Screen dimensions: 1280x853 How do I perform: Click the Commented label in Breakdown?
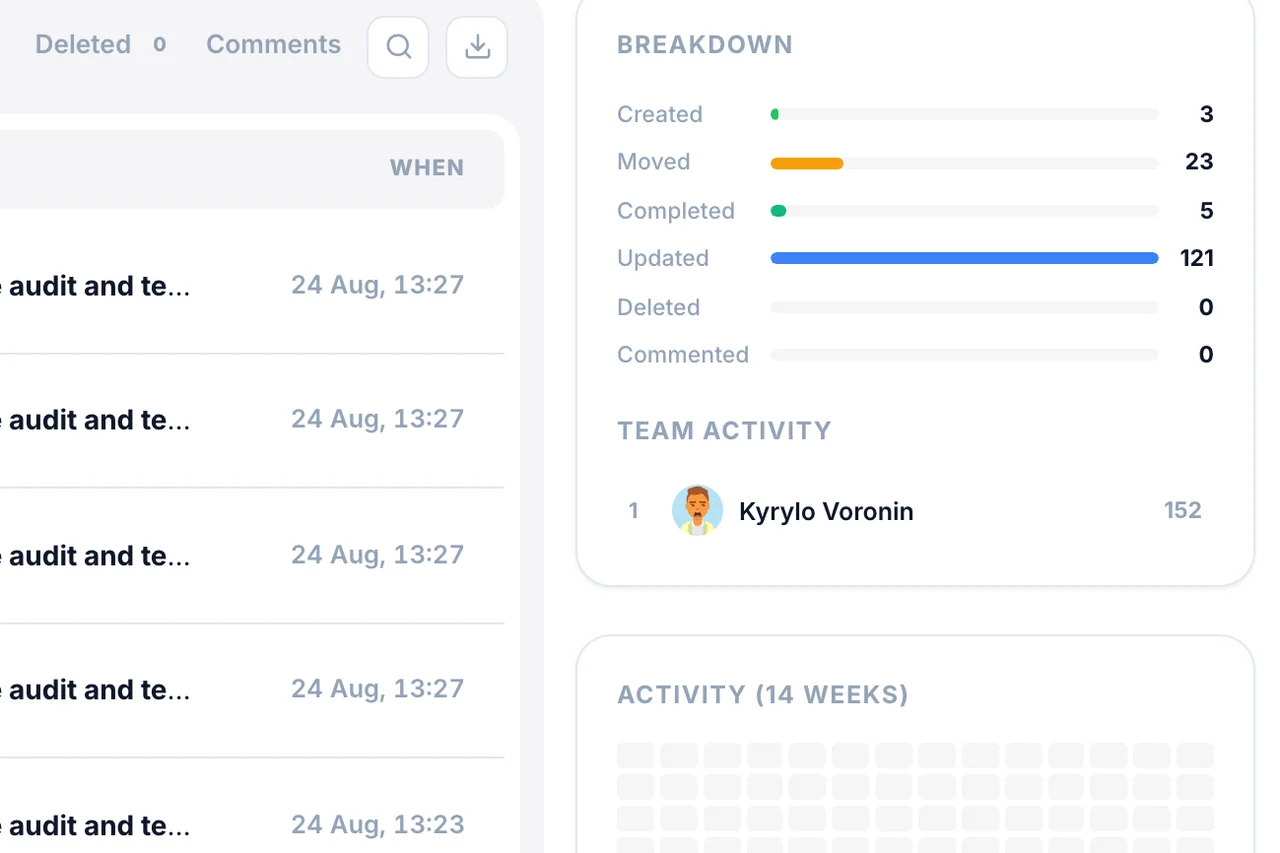click(683, 355)
